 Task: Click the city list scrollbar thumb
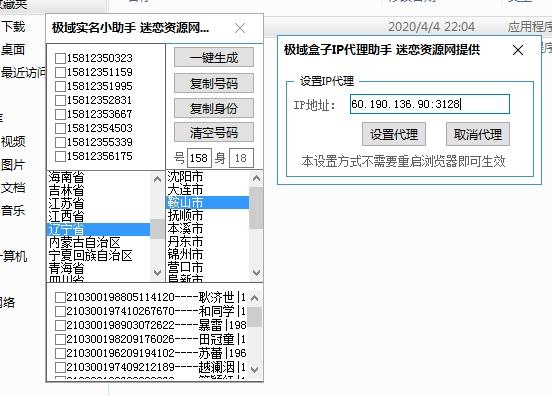tap(256, 208)
